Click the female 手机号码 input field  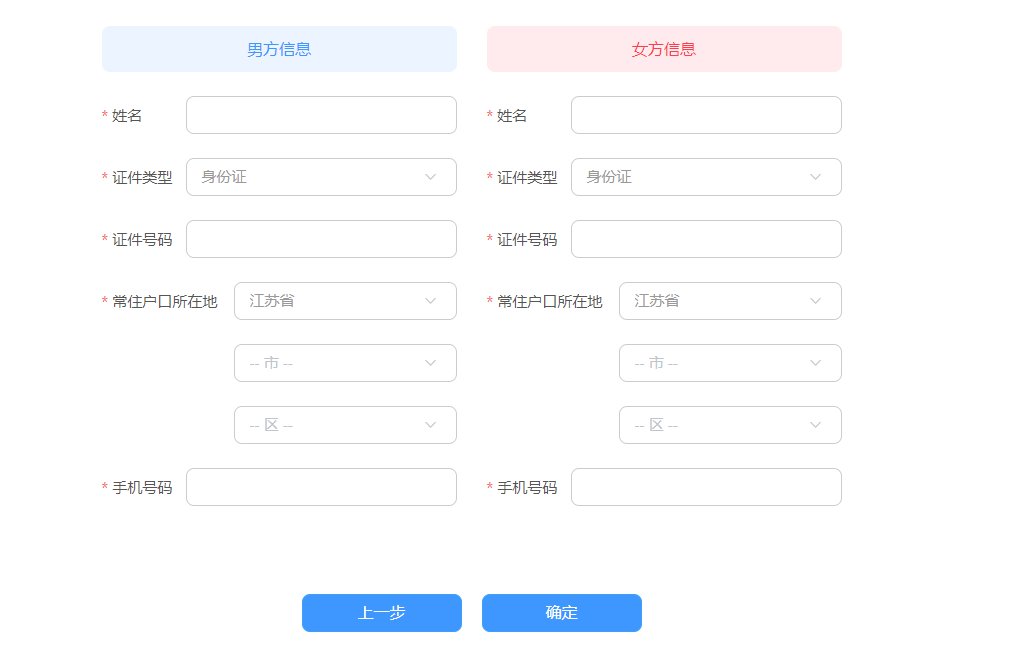(706, 487)
